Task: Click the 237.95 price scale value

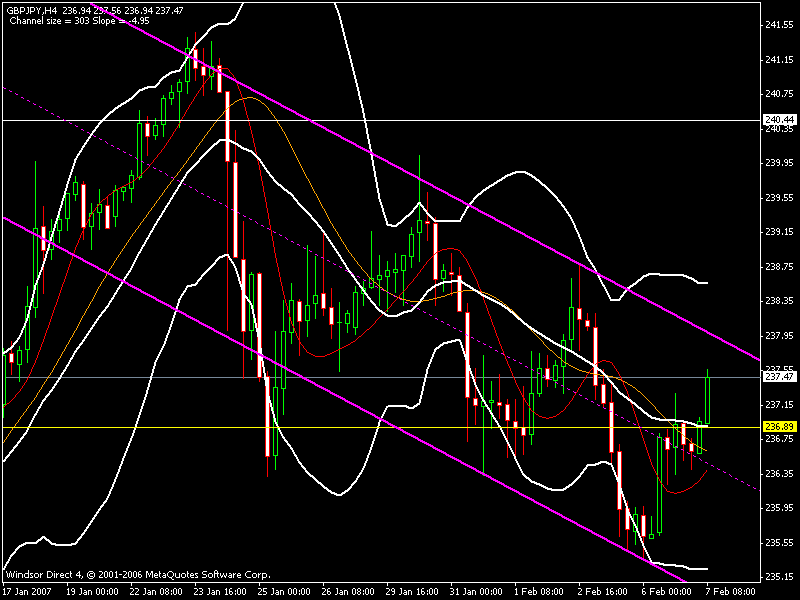Action: tap(780, 335)
